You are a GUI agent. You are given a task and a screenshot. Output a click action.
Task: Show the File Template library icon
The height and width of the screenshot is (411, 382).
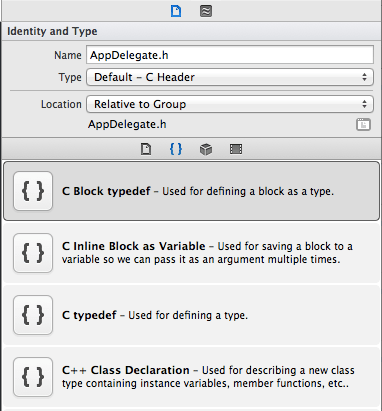[146, 149]
